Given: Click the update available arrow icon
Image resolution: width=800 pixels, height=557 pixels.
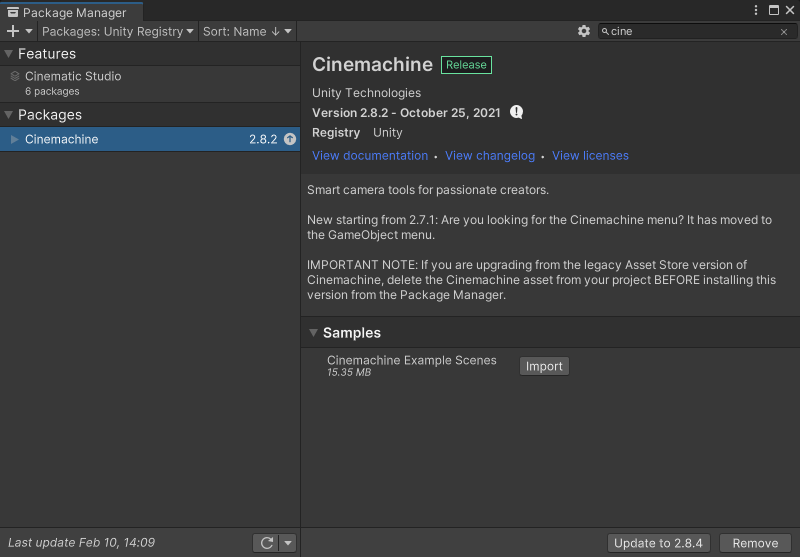Looking at the screenshot, I should [290, 139].
